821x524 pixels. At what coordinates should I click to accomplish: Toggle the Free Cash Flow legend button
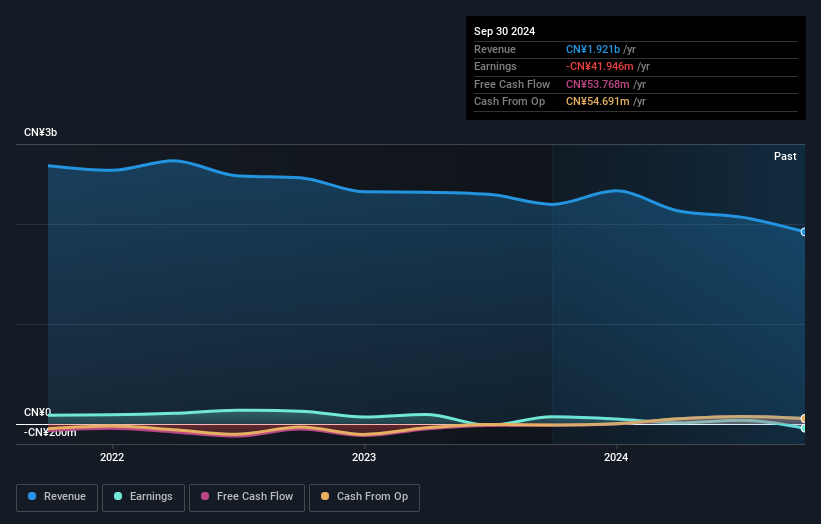pos(247,497)
